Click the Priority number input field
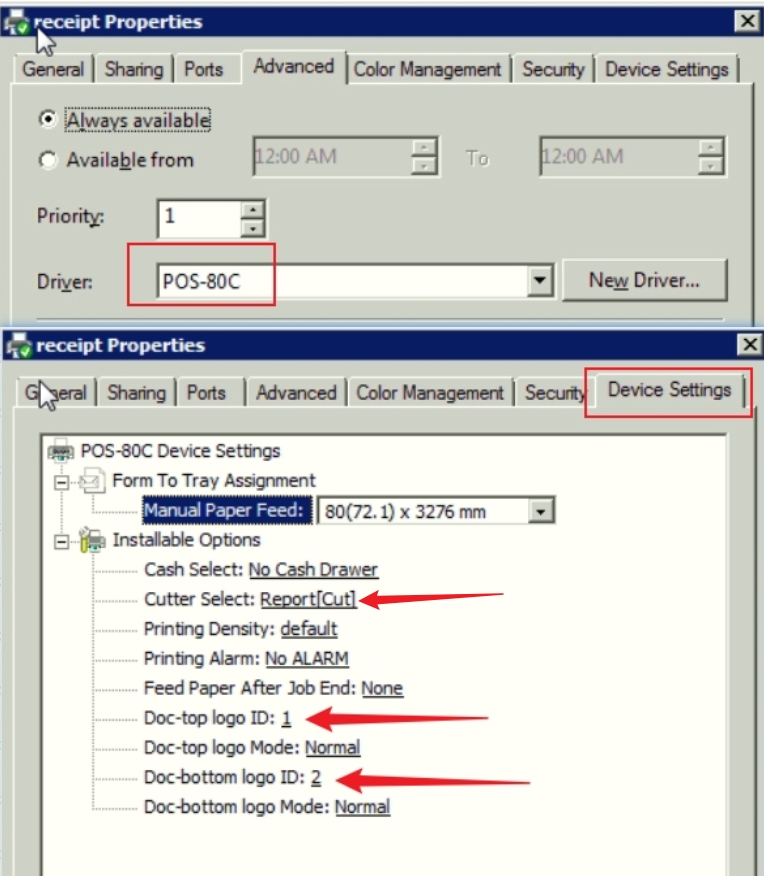The height and width of the screenshot is (876, 764). tap(200, 217)
